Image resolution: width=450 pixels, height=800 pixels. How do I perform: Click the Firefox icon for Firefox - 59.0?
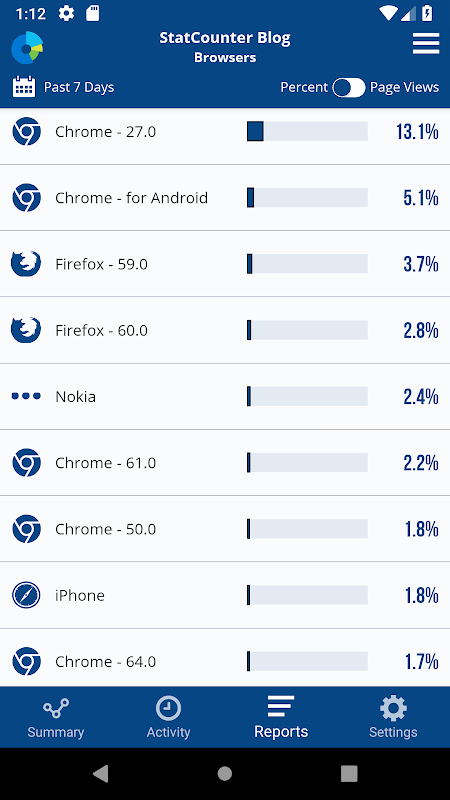26,264
